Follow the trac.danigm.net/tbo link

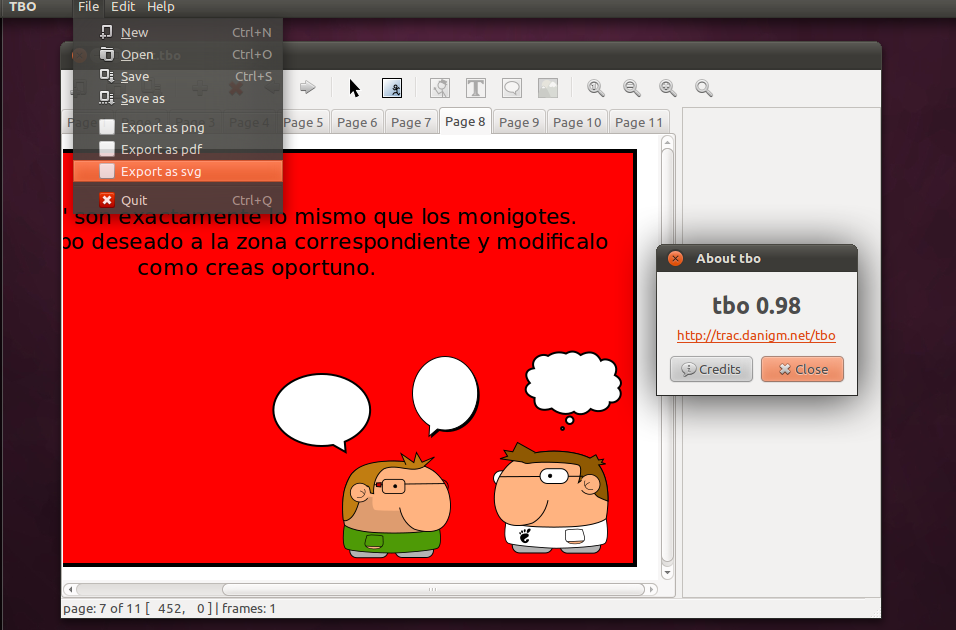[756, 336]
